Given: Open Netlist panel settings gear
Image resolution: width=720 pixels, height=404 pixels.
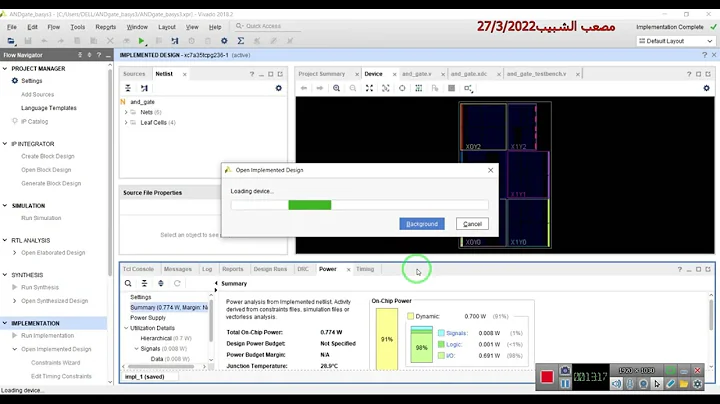Looking at the screenshot, I should tap(279, 88).
